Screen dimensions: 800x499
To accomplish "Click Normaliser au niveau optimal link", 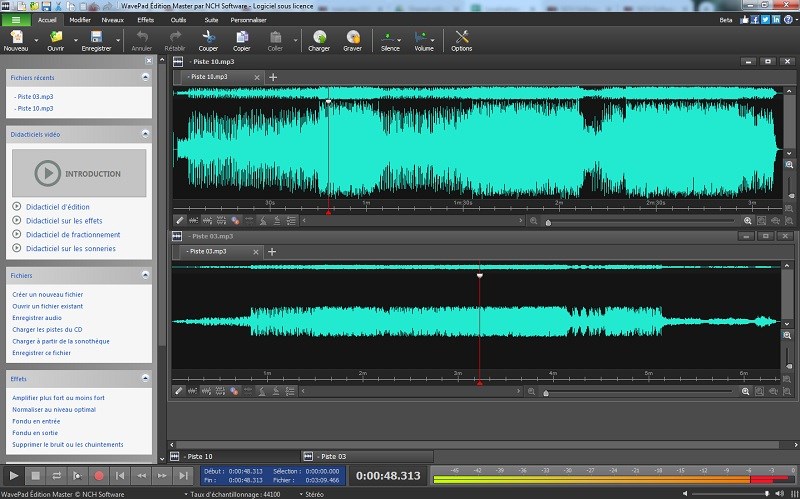I will tap(54, 409).
